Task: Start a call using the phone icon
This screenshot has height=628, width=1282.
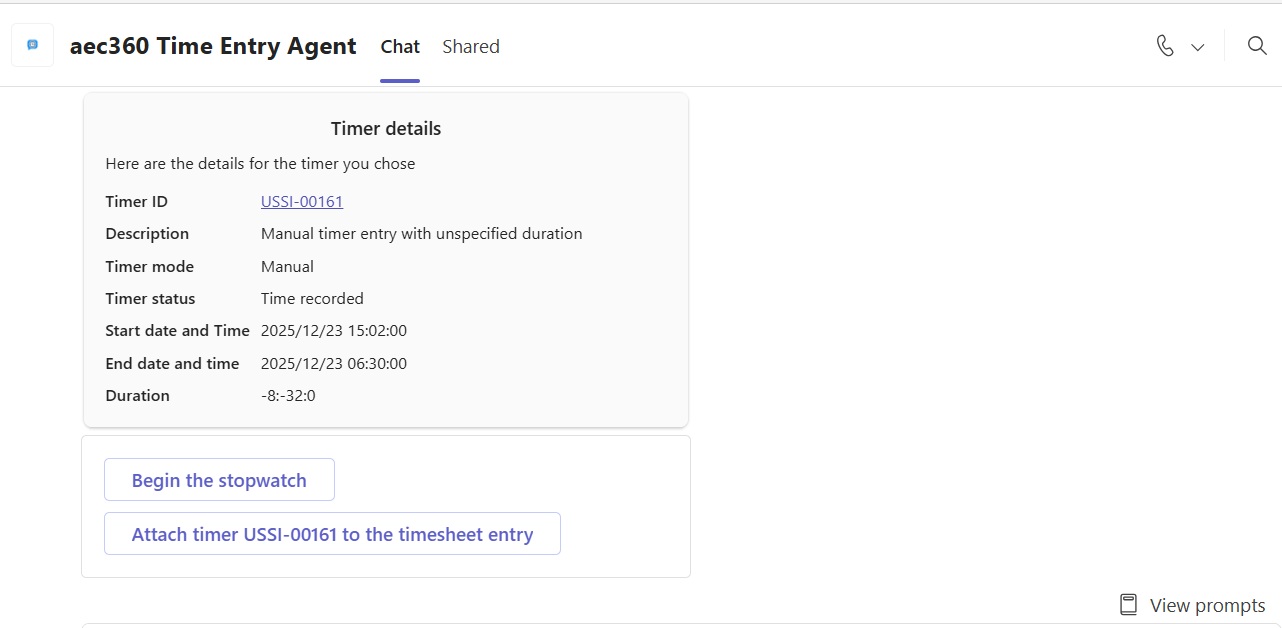Action: [1165, 46]
